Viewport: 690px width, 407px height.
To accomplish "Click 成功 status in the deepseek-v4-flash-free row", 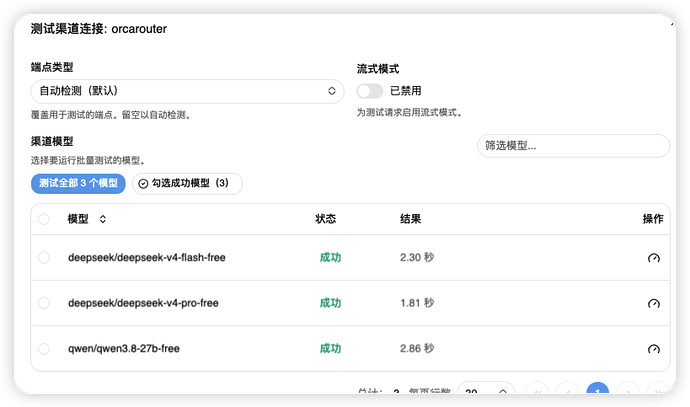I will tap(330, 257).
